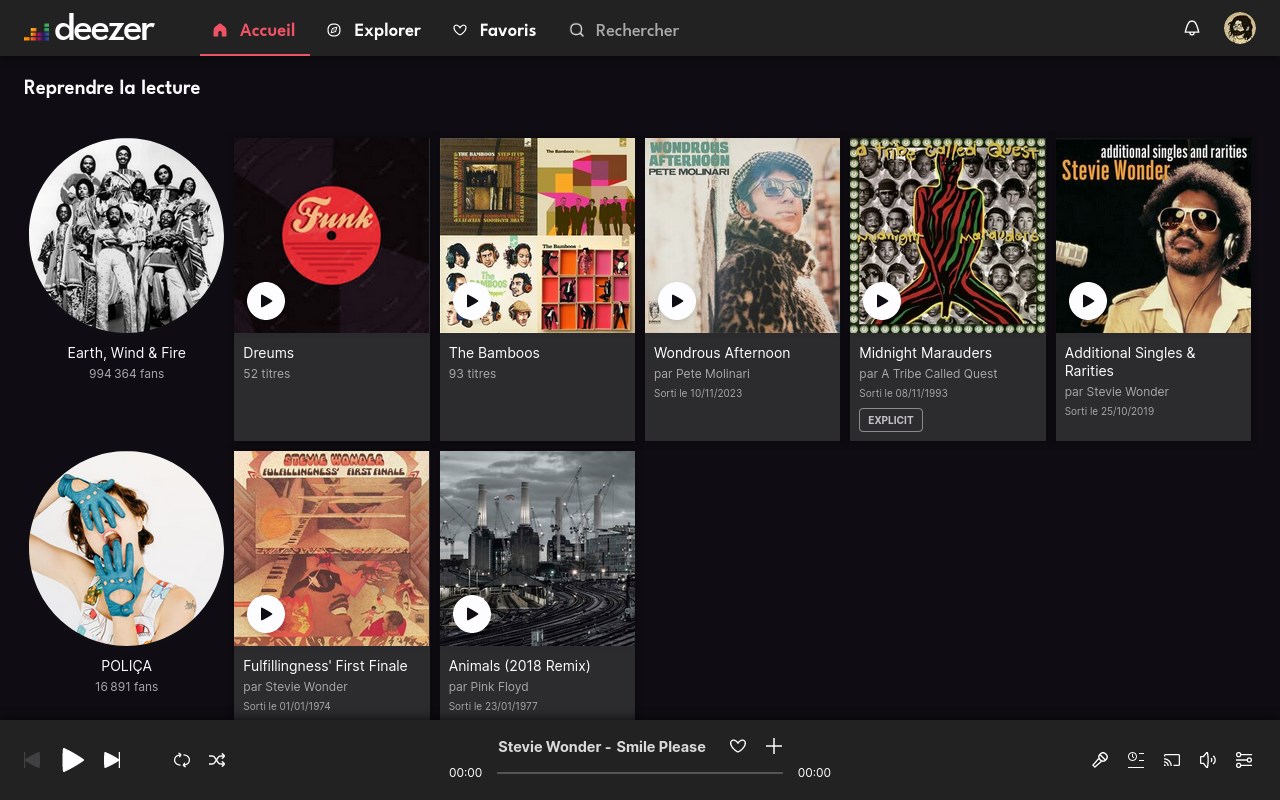The height and width of the screenshot is (800, 1280).
Task: Open Additional Singles & Rarities title
Action: [1130, 361]
